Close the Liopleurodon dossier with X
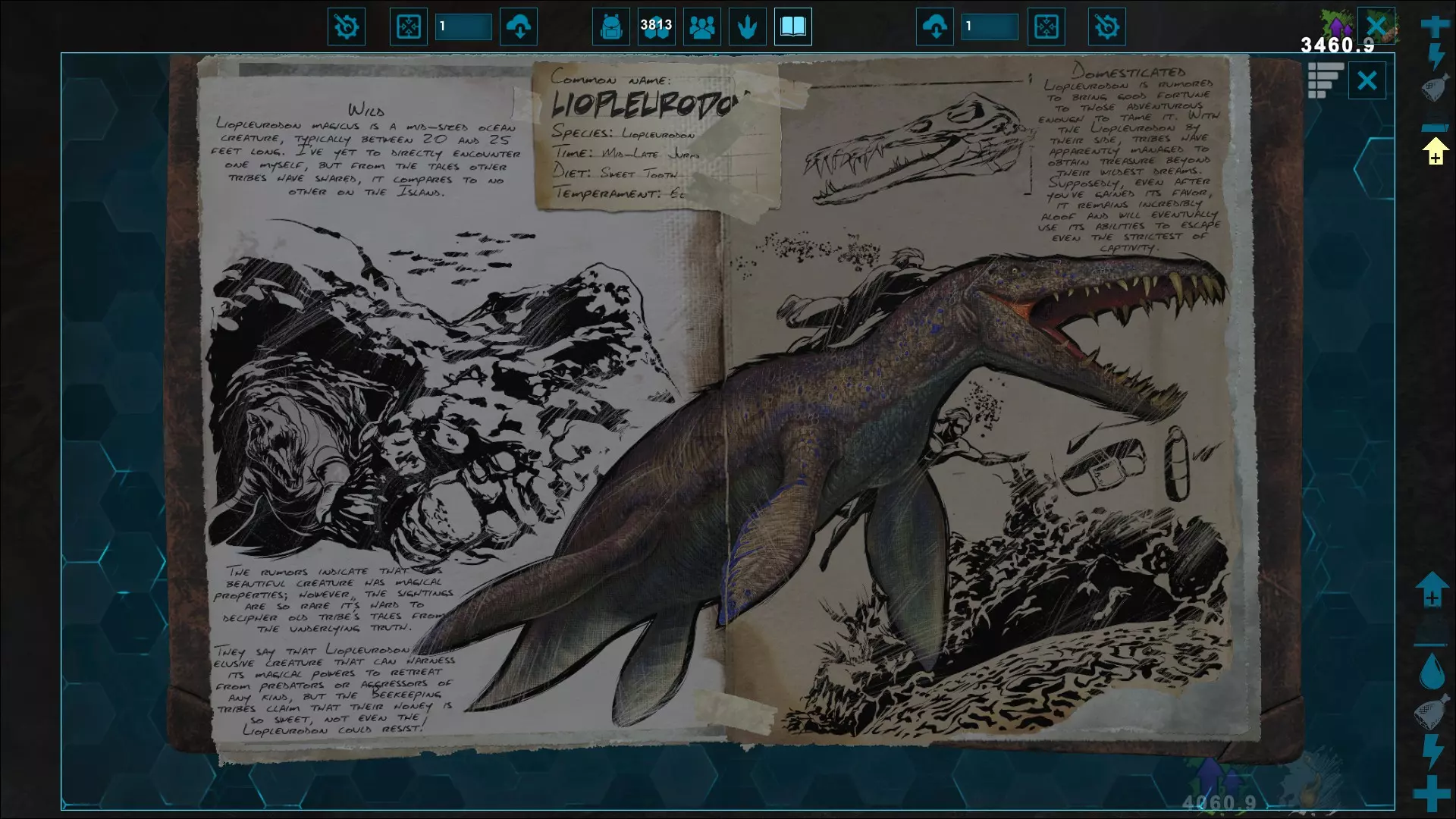This screenshot has width=1456, height=819. coord(1367,80)
